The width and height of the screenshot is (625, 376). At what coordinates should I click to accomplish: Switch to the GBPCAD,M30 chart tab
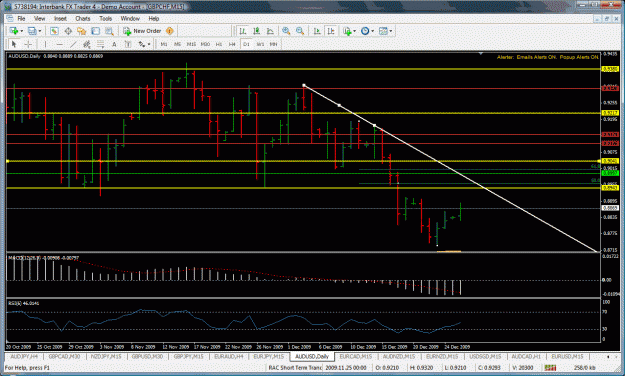pos(64,356)
